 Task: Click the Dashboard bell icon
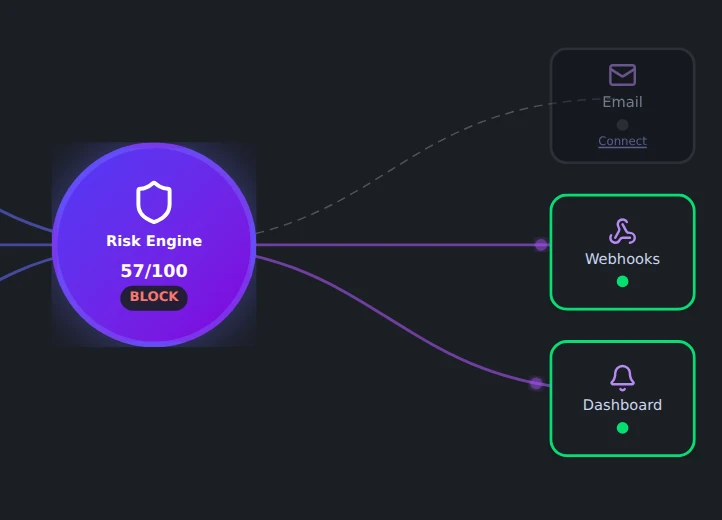click(x=622, y=378)
